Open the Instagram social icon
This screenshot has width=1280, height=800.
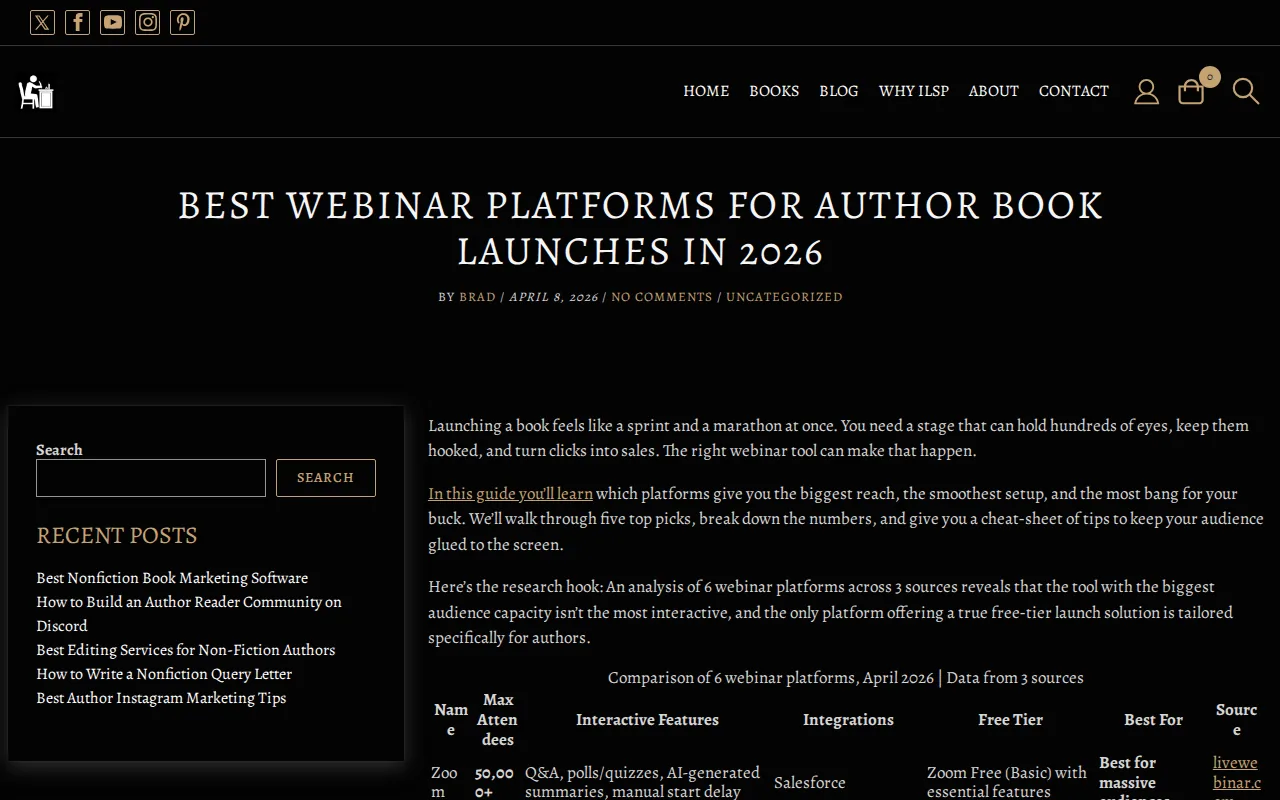(147, 22)
